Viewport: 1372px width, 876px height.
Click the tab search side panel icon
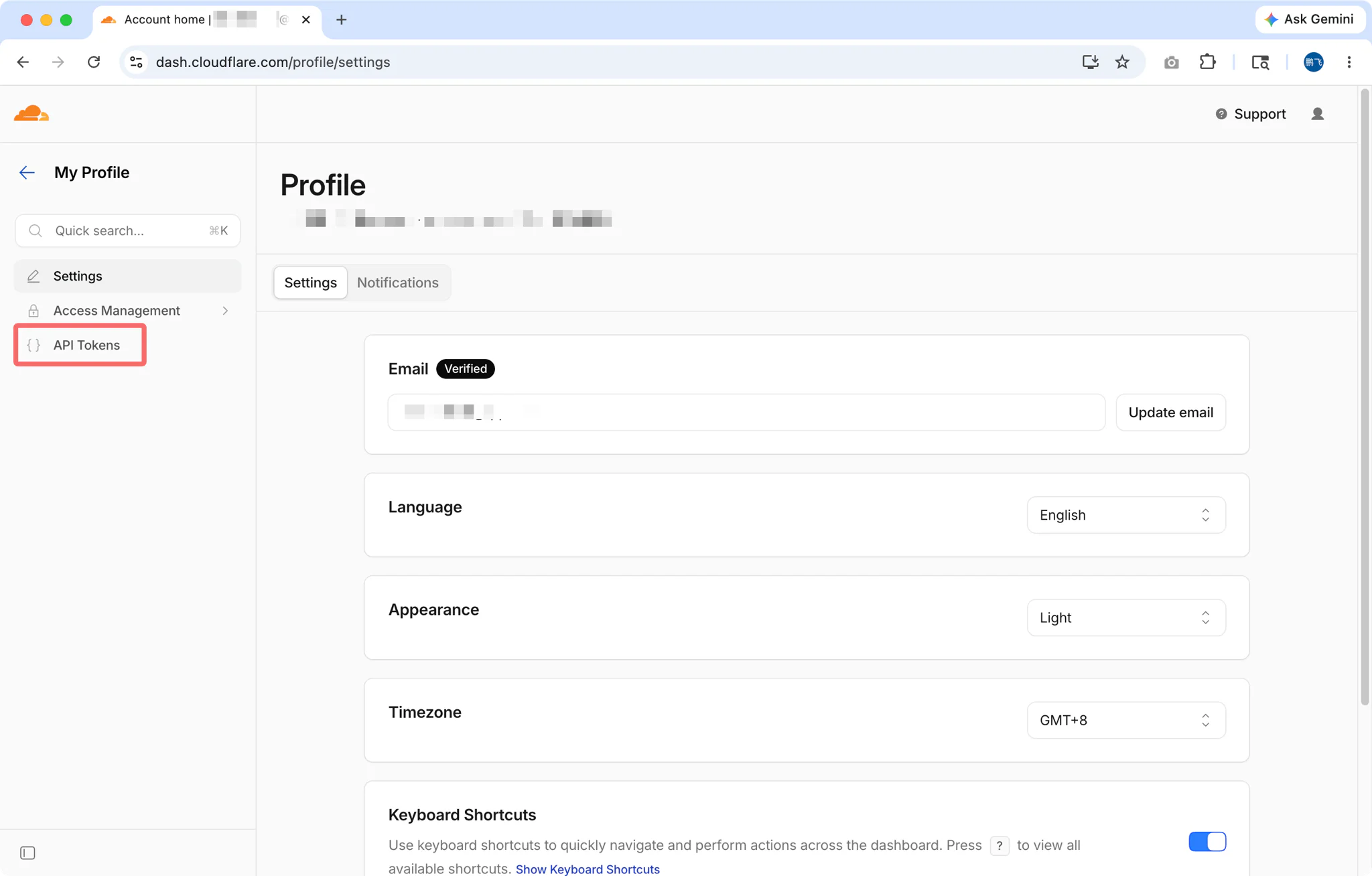tap(1260, 62)
